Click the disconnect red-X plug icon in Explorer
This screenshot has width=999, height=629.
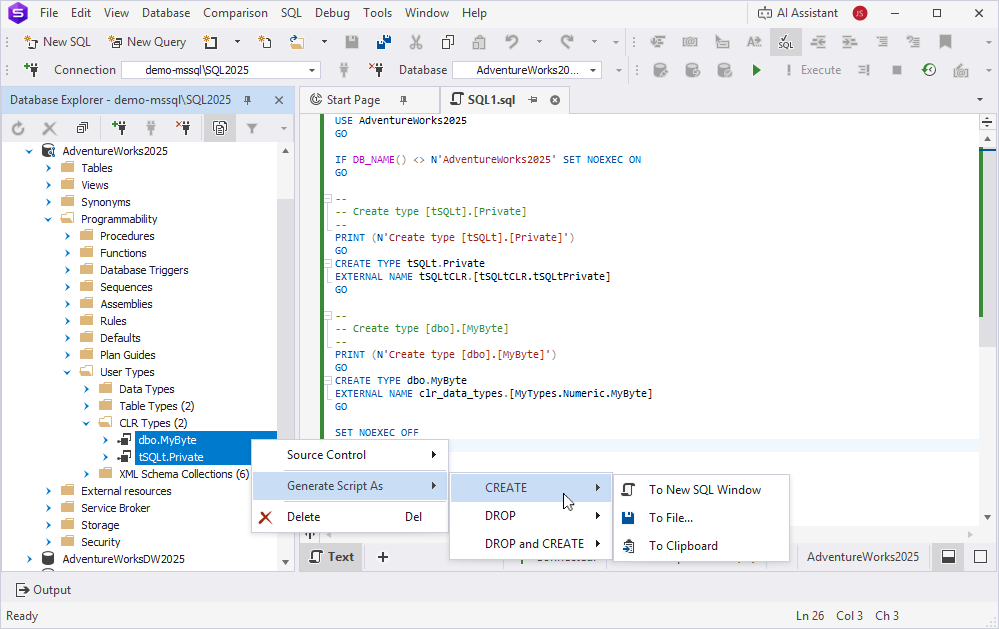[183, 129]
